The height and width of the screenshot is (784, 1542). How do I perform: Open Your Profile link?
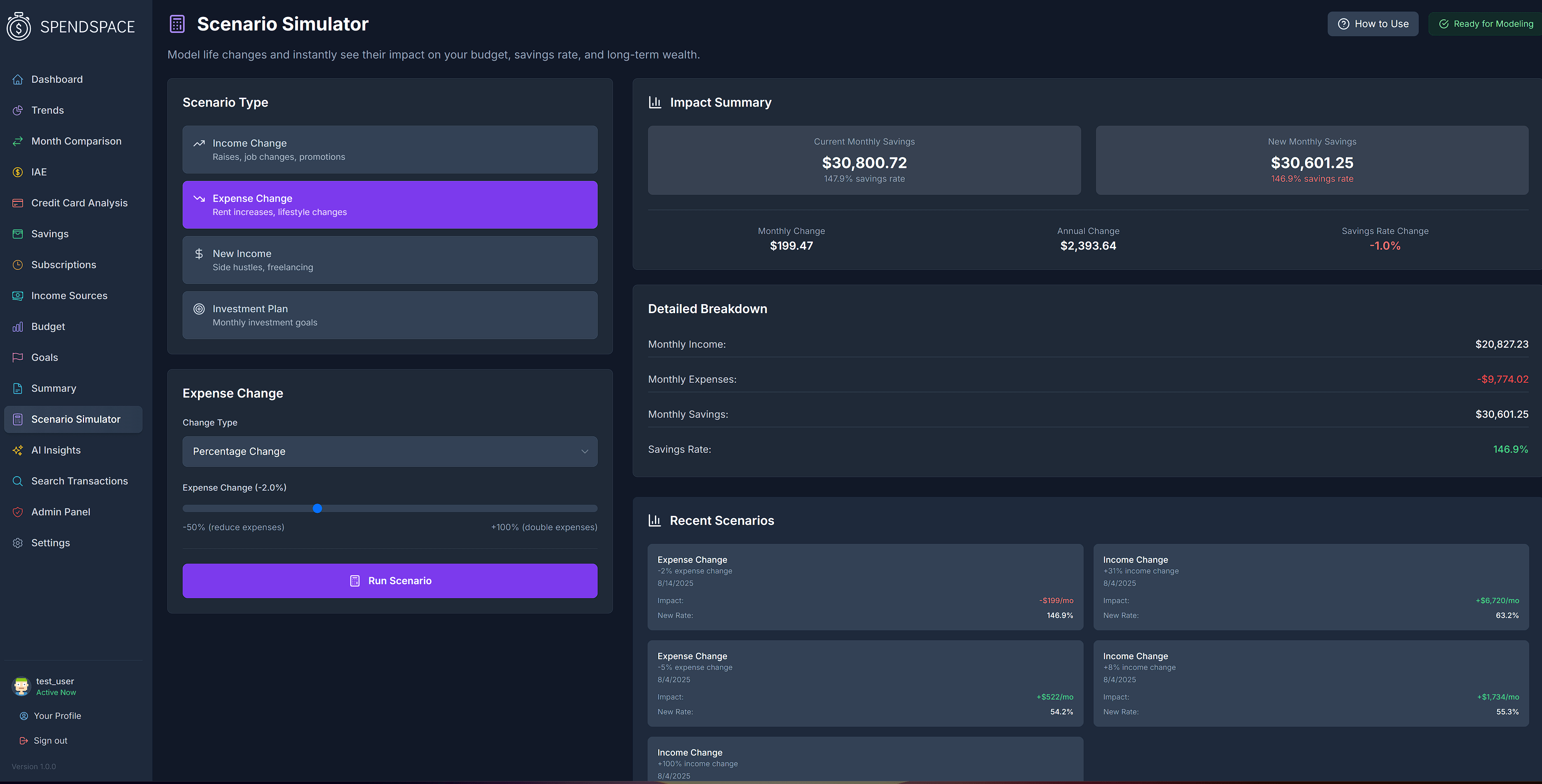50,716
